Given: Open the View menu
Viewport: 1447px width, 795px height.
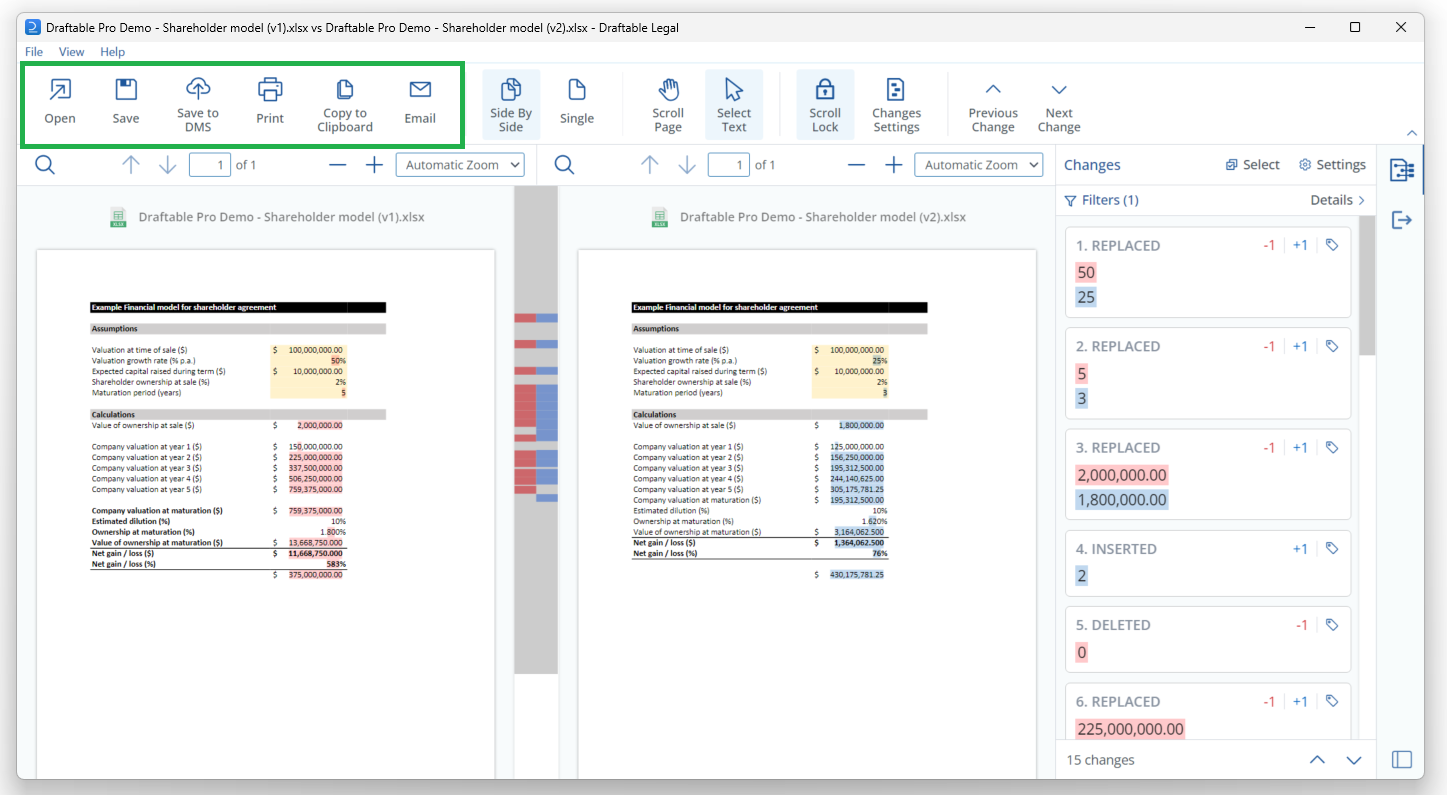Looking at the screenshot, I should [71, 52].
